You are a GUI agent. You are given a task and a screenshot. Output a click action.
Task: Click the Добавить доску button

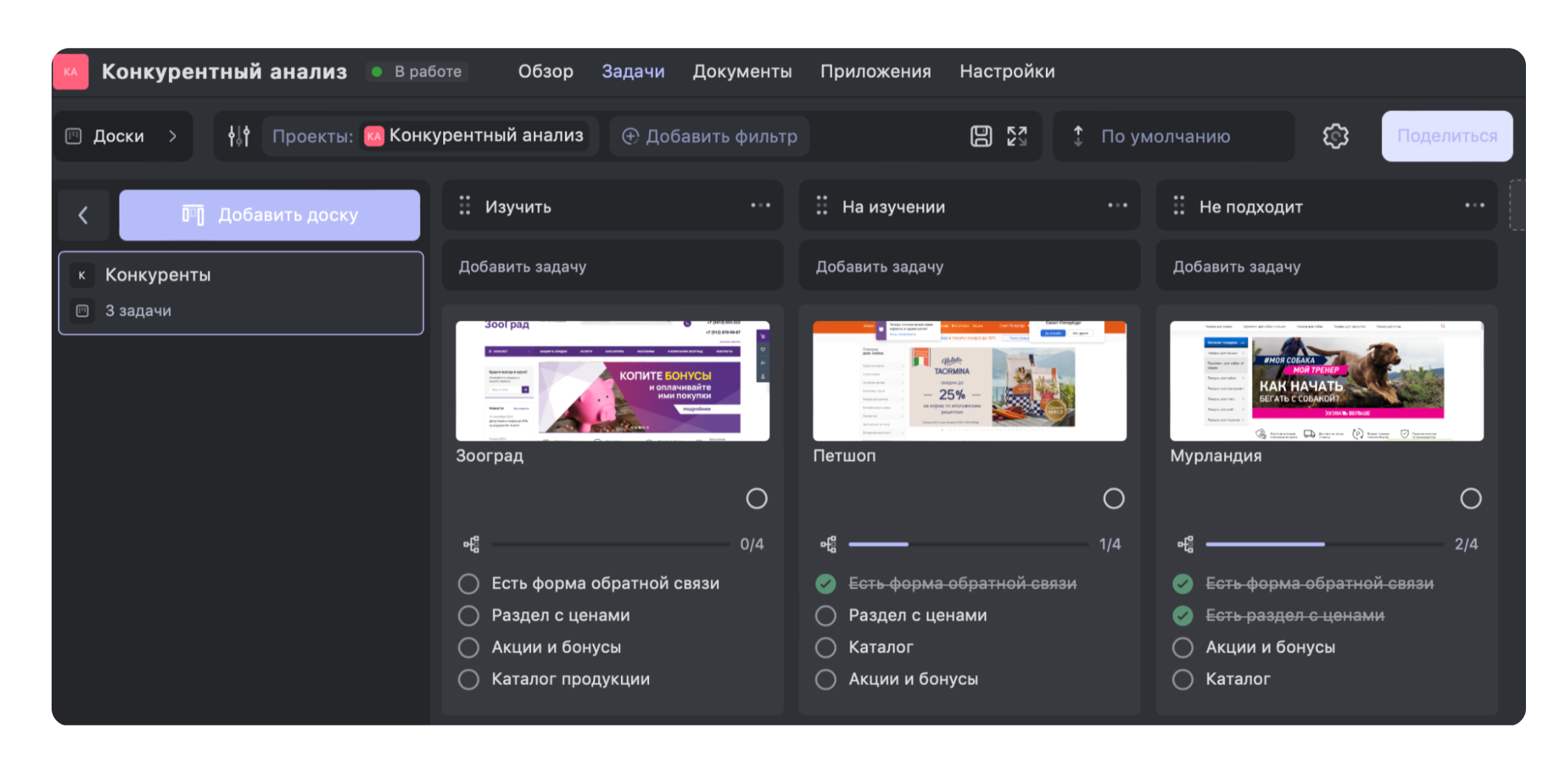click(x=270, y=215)
